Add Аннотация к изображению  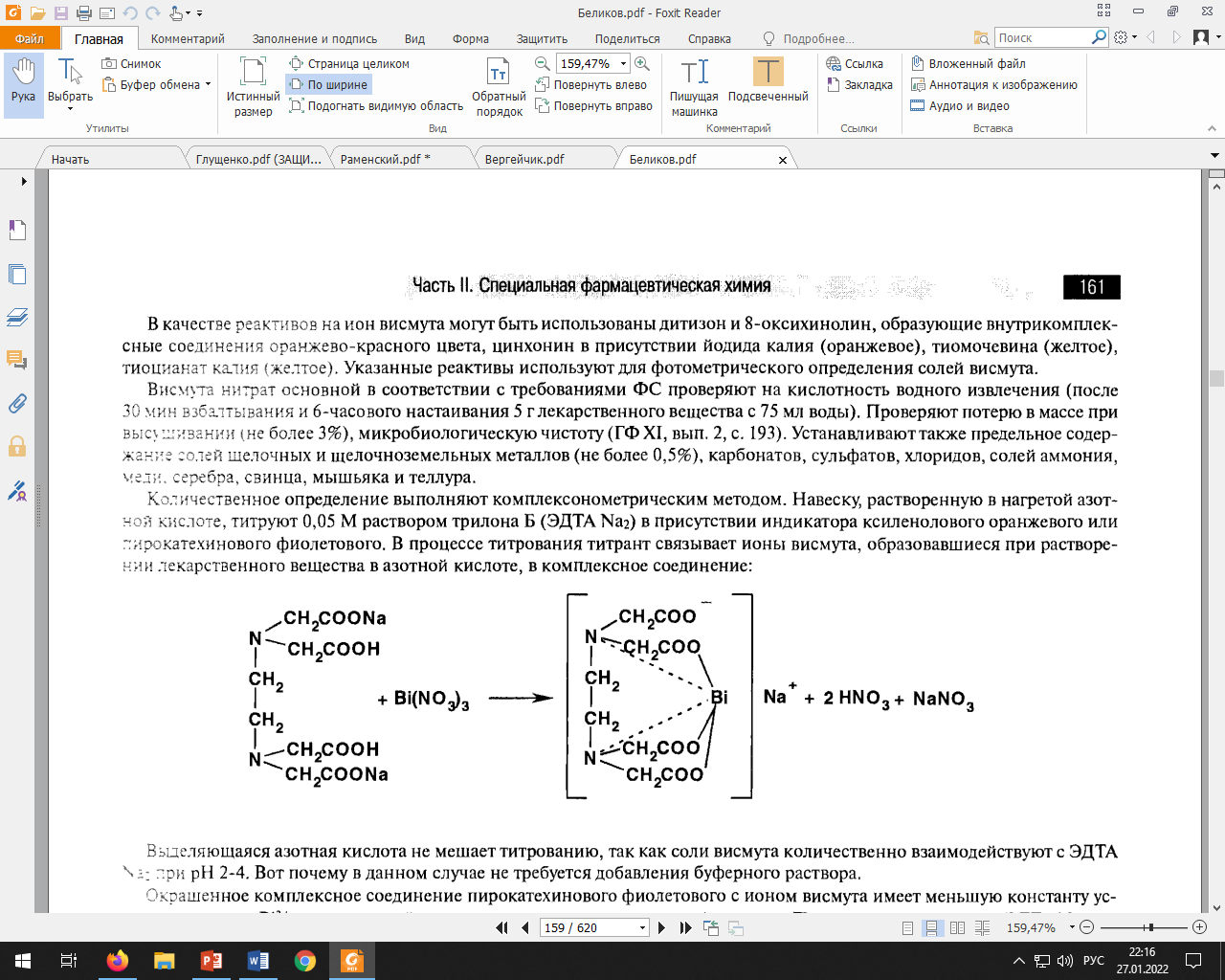click(x=993, y=85)
